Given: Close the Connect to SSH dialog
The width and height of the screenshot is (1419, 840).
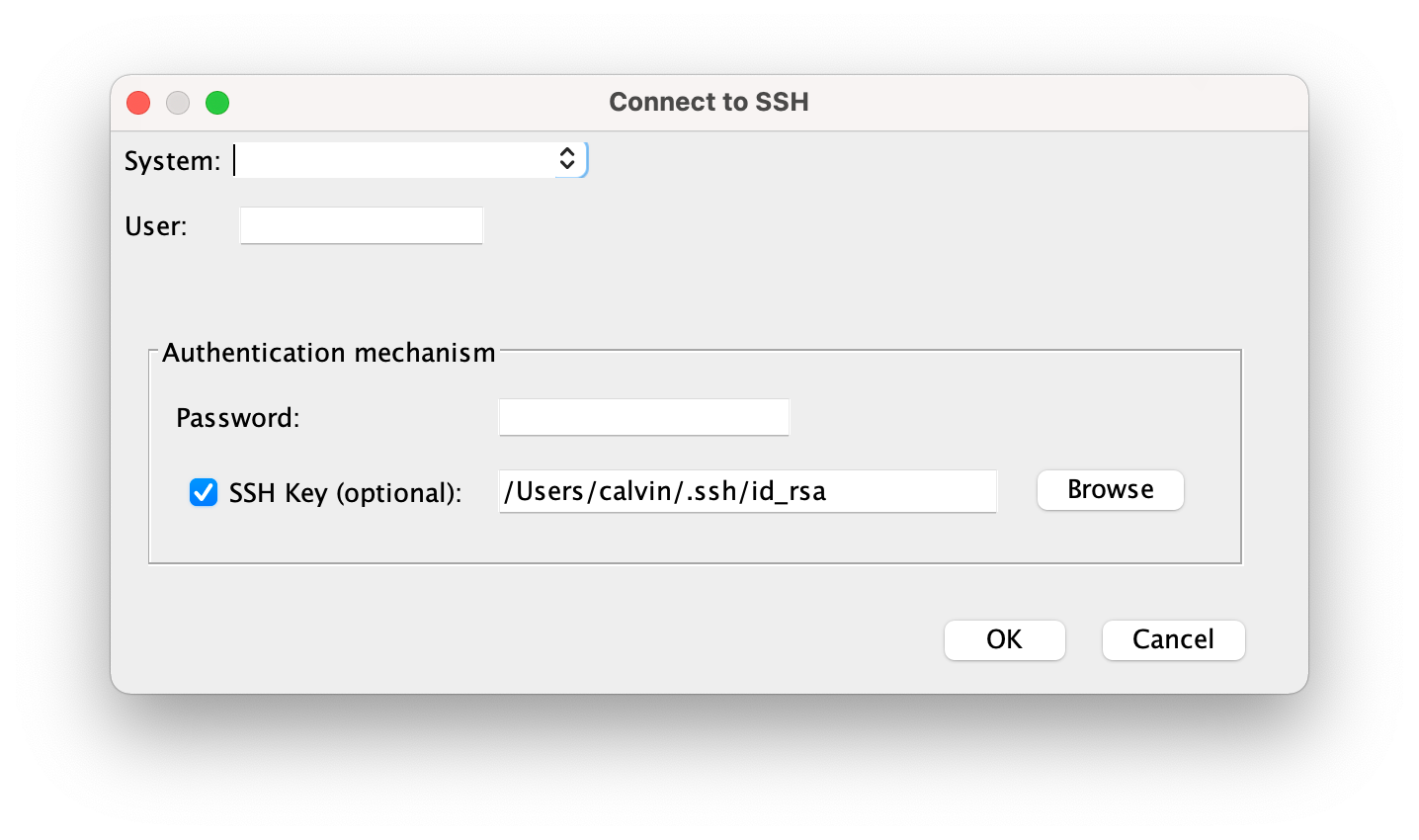Looking at the screenshot, I should click(138, 103).
